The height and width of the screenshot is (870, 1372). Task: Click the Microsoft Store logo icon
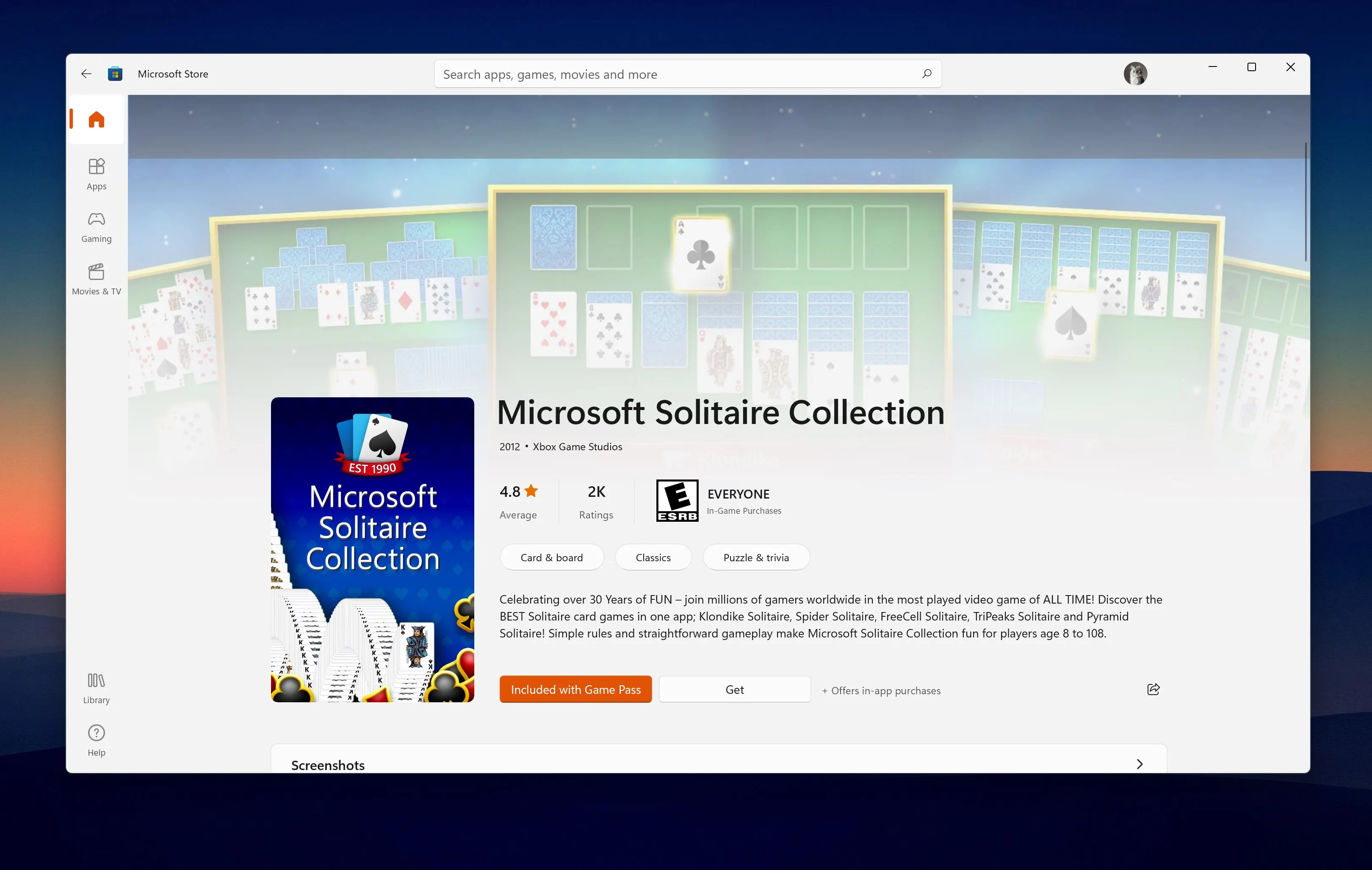pyautogui.click(x=115, y=74)
